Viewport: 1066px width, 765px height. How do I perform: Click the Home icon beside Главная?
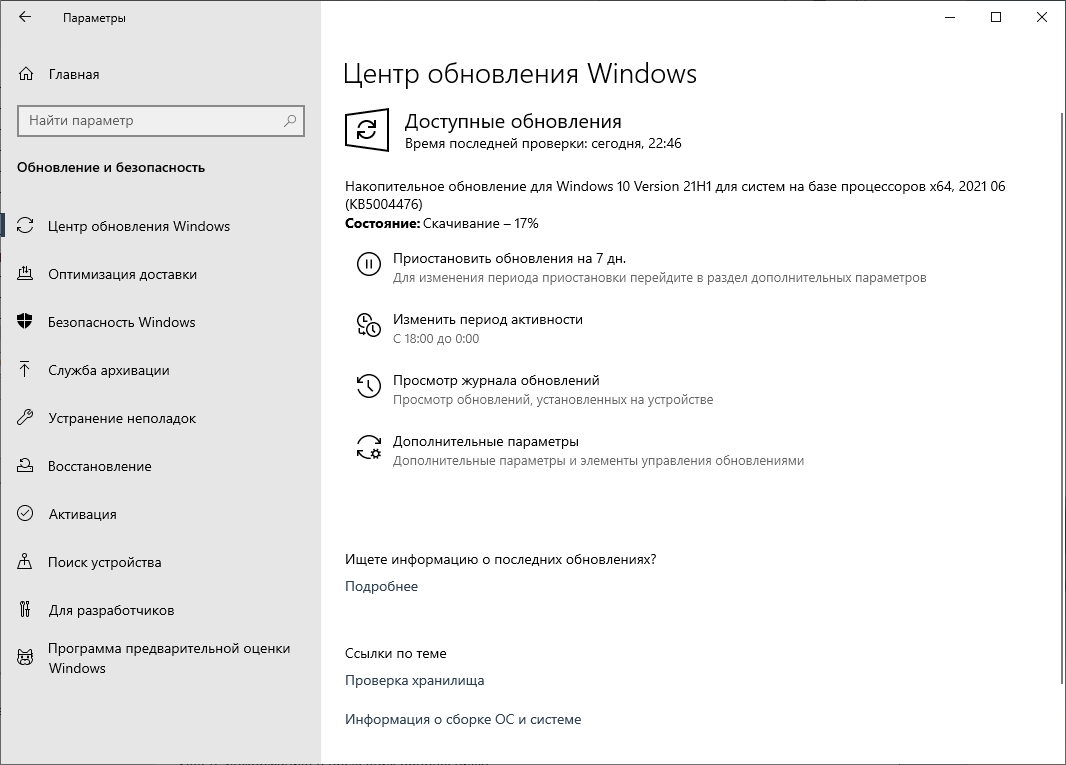[27, 74]
